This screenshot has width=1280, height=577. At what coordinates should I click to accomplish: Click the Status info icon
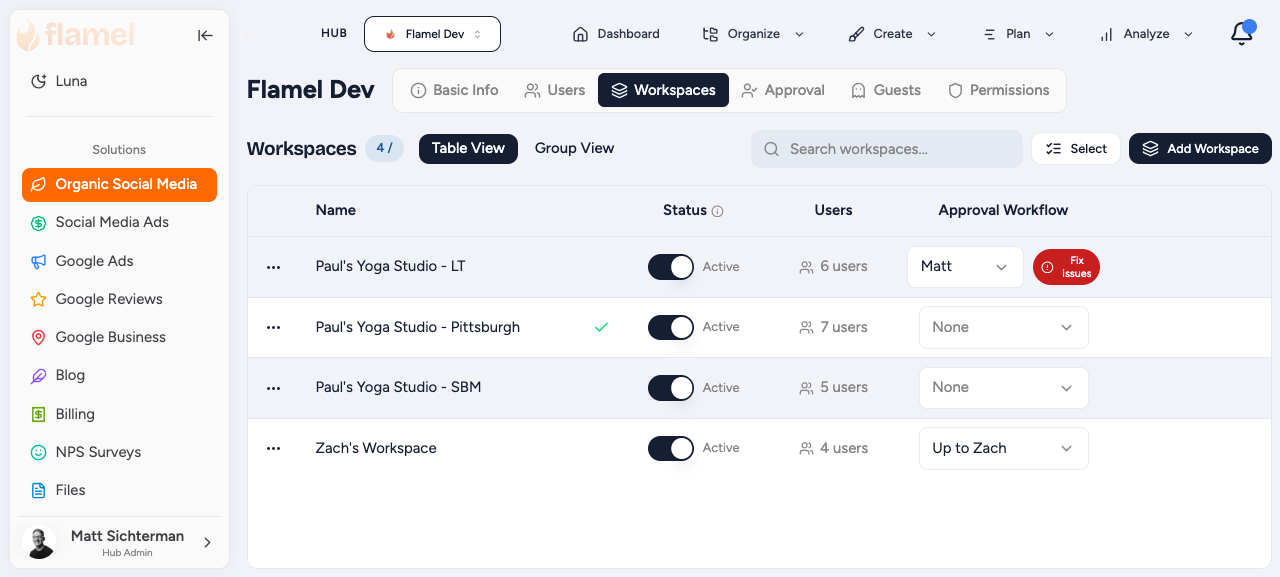(x=717, y=211)
